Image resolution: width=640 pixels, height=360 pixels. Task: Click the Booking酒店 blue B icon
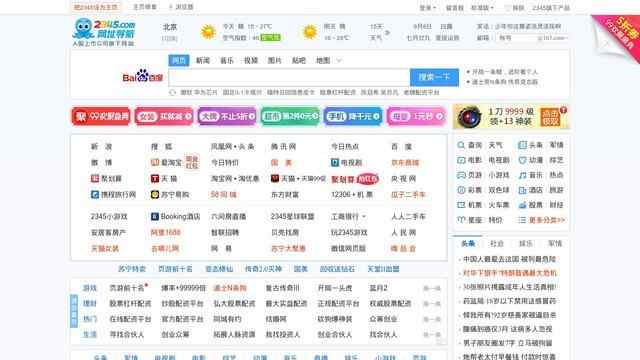click(x=155, y=216)
